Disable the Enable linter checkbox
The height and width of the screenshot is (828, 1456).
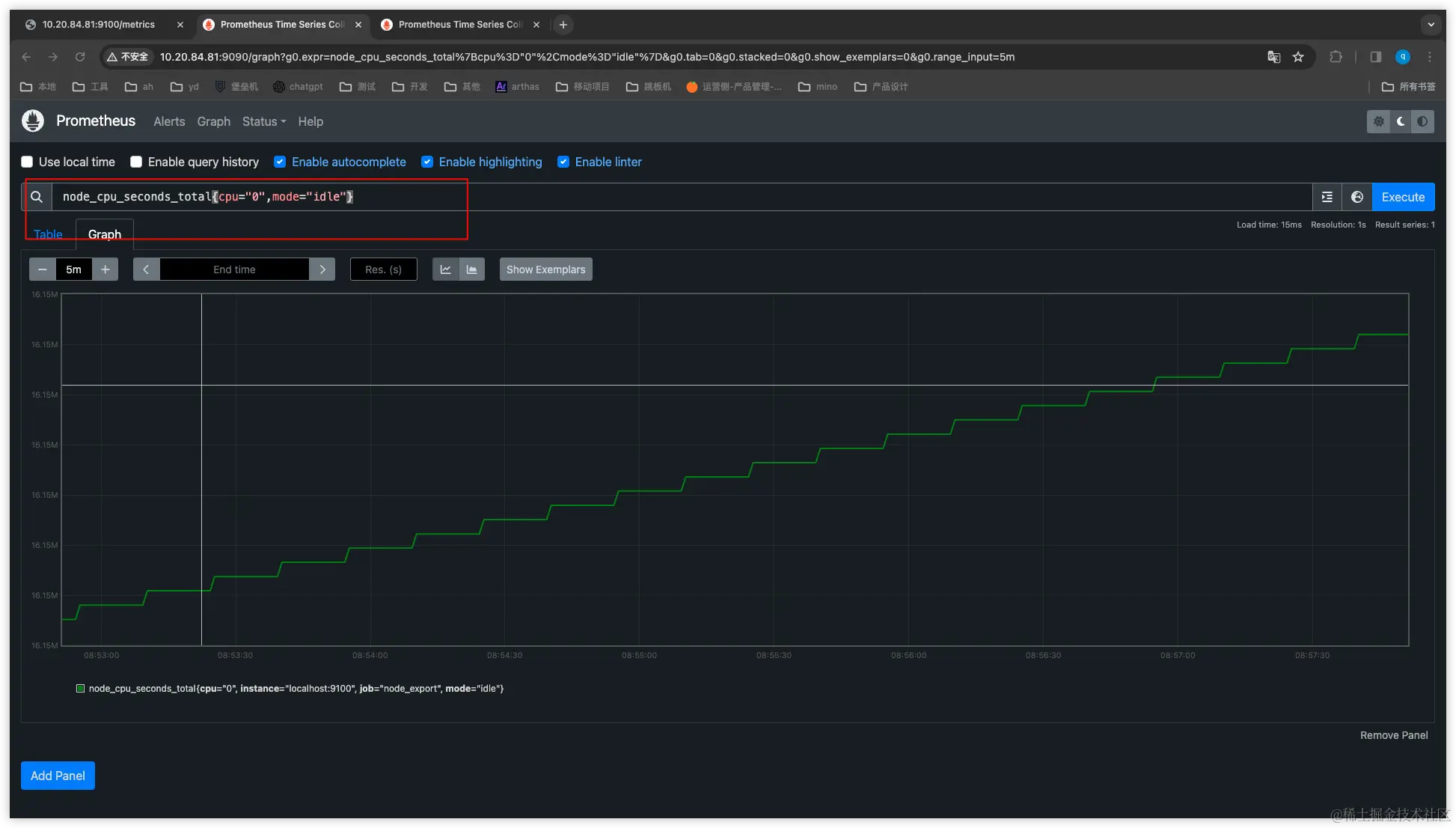click(563, 162)
